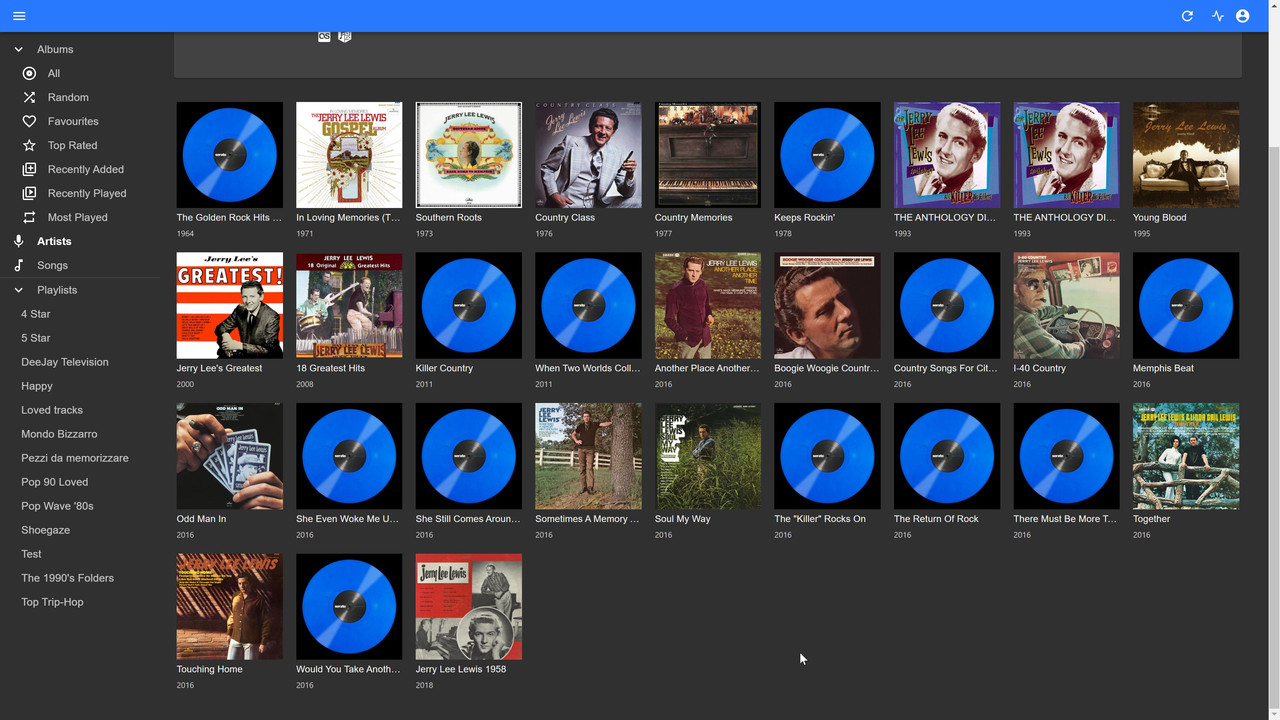Open the Country Class album cover
The height and width of the screenshot is (720, 1280).
(x=588, y=155)
